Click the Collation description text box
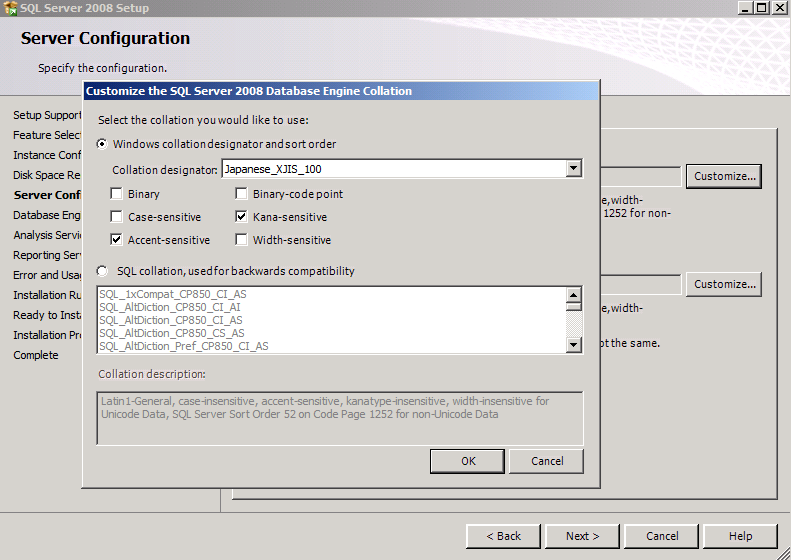The image size is (791, 560). pos(340,418)
